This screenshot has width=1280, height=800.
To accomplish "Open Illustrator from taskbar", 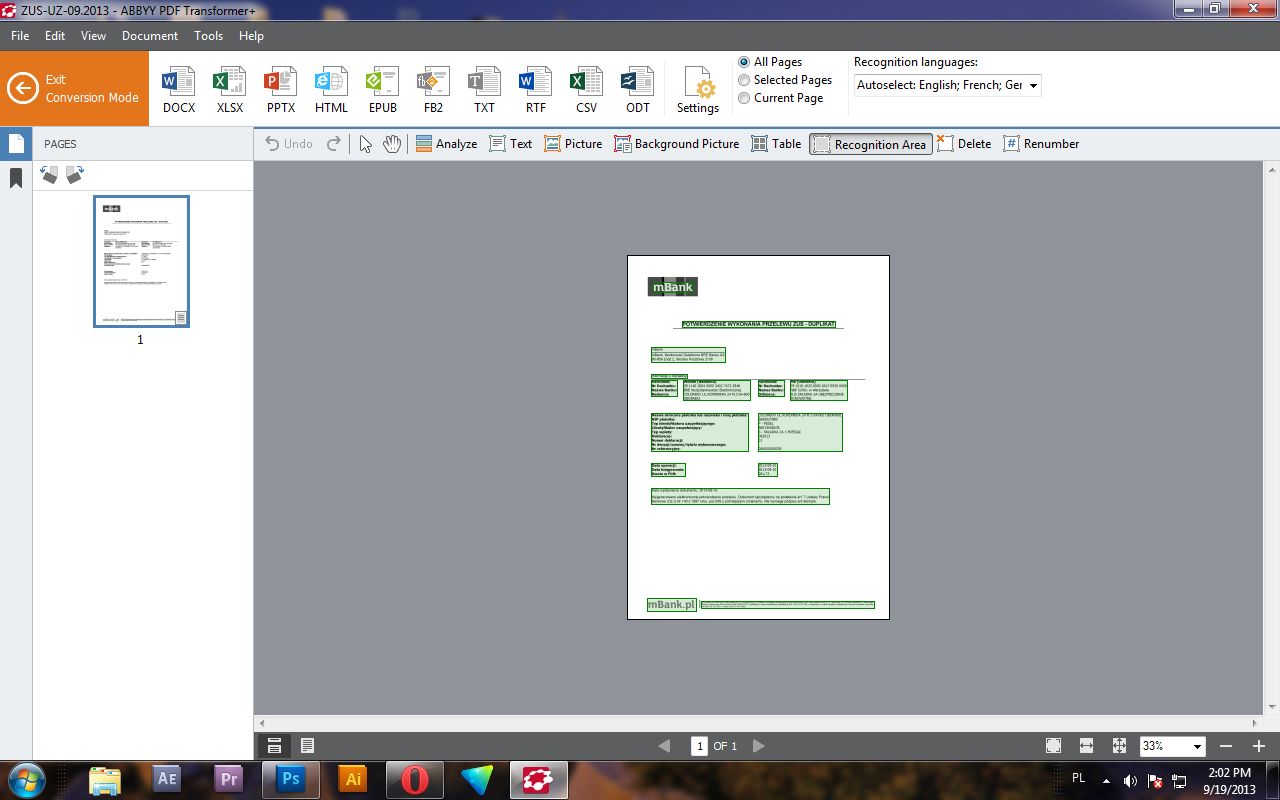I will [353, 779].
